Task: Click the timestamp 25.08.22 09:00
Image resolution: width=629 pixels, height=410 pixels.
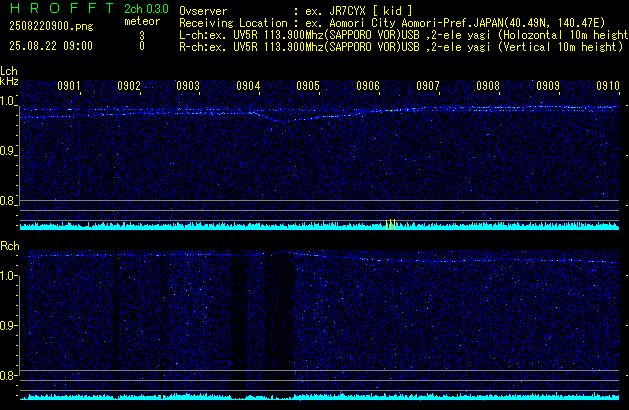Action: (x=51, y=46)
